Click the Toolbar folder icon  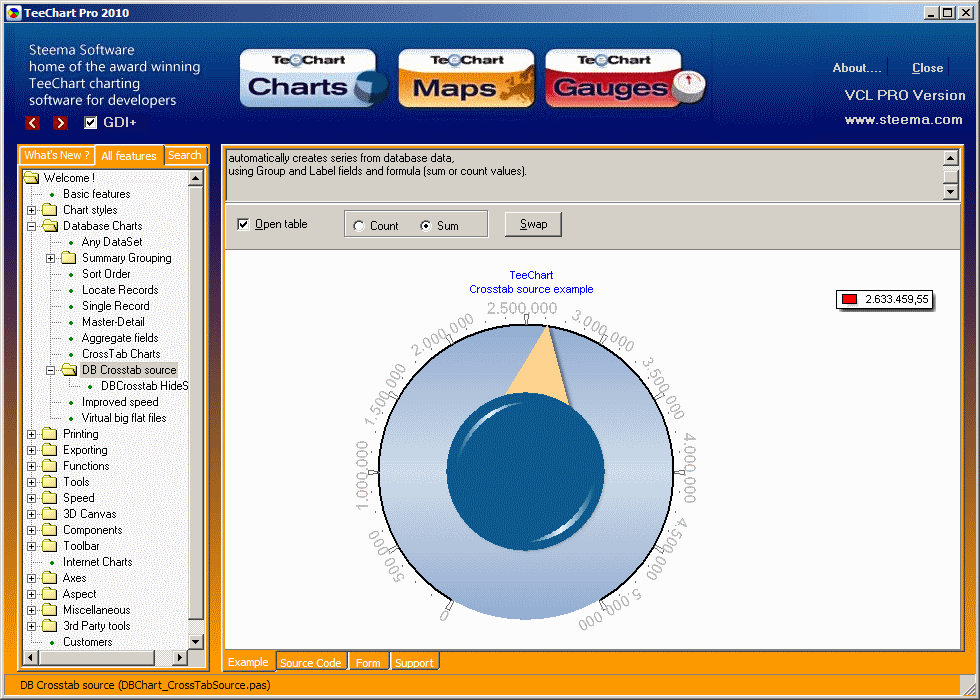tap(50, 546)
